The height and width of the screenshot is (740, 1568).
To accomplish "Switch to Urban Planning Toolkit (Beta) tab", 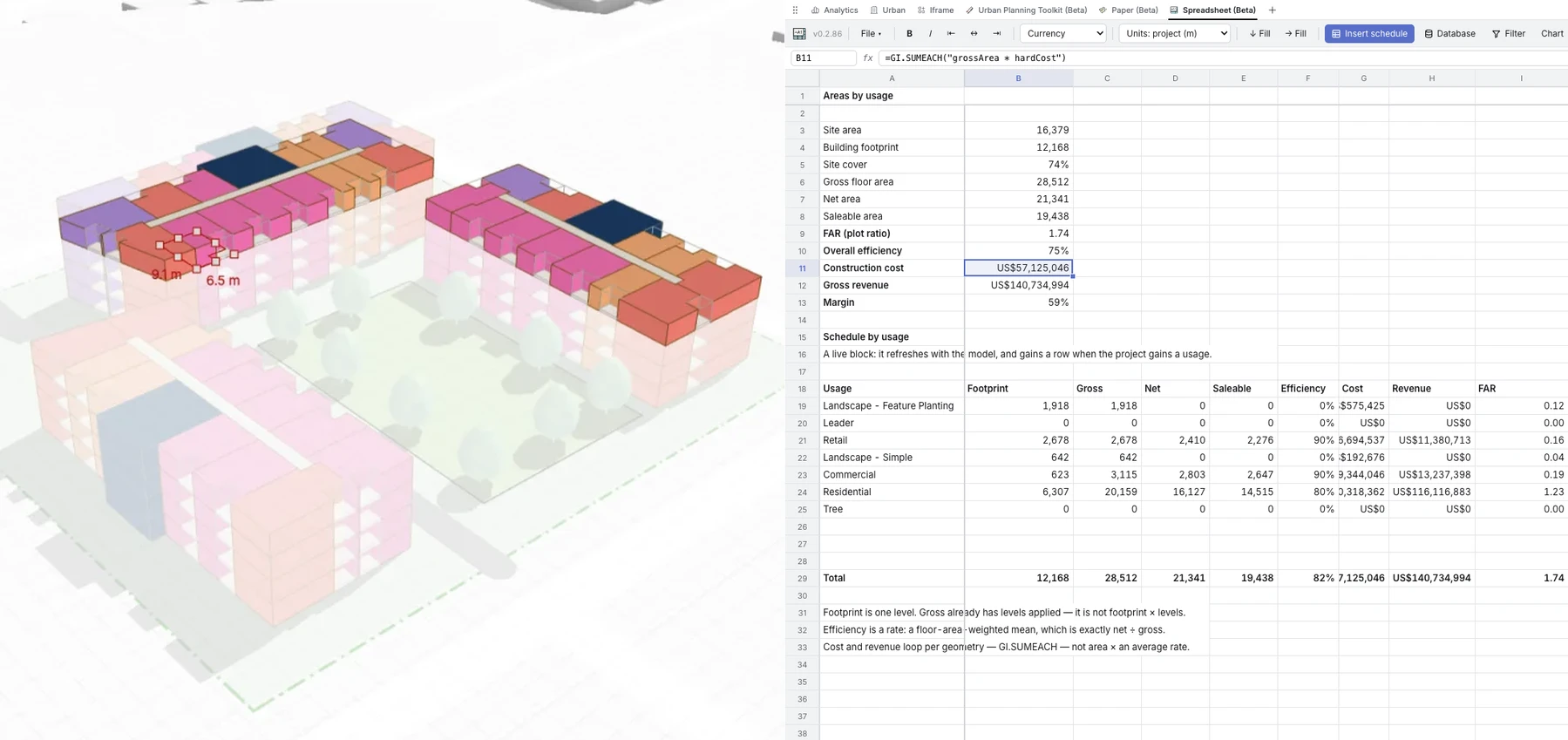I will (x=1026, y=10).
